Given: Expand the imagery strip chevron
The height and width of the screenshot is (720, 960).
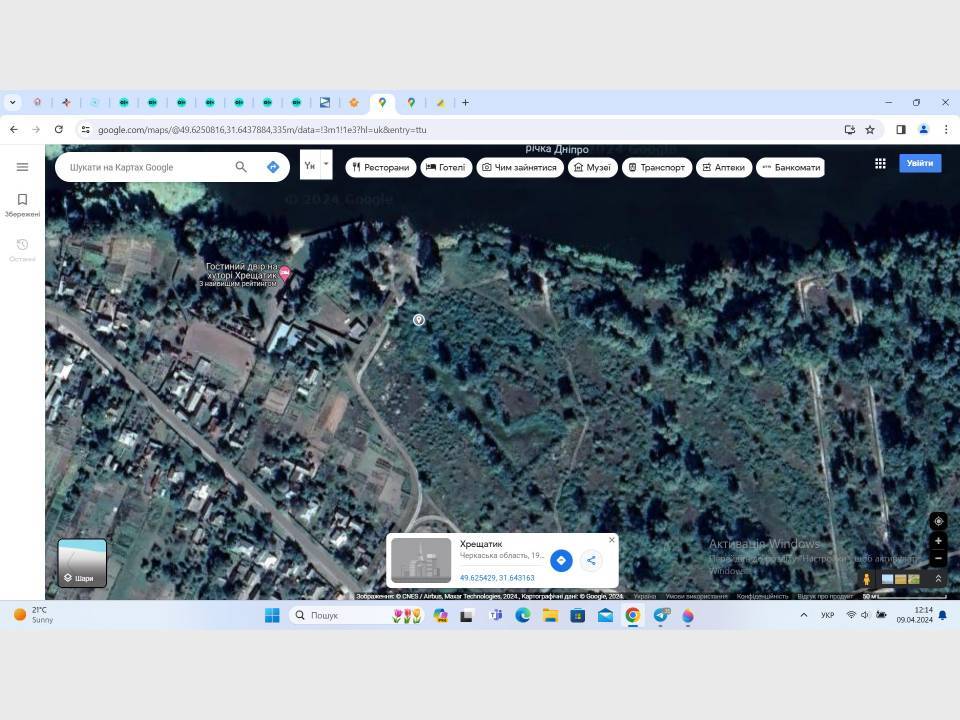Looking at the screenshot, I should point(938,579).
